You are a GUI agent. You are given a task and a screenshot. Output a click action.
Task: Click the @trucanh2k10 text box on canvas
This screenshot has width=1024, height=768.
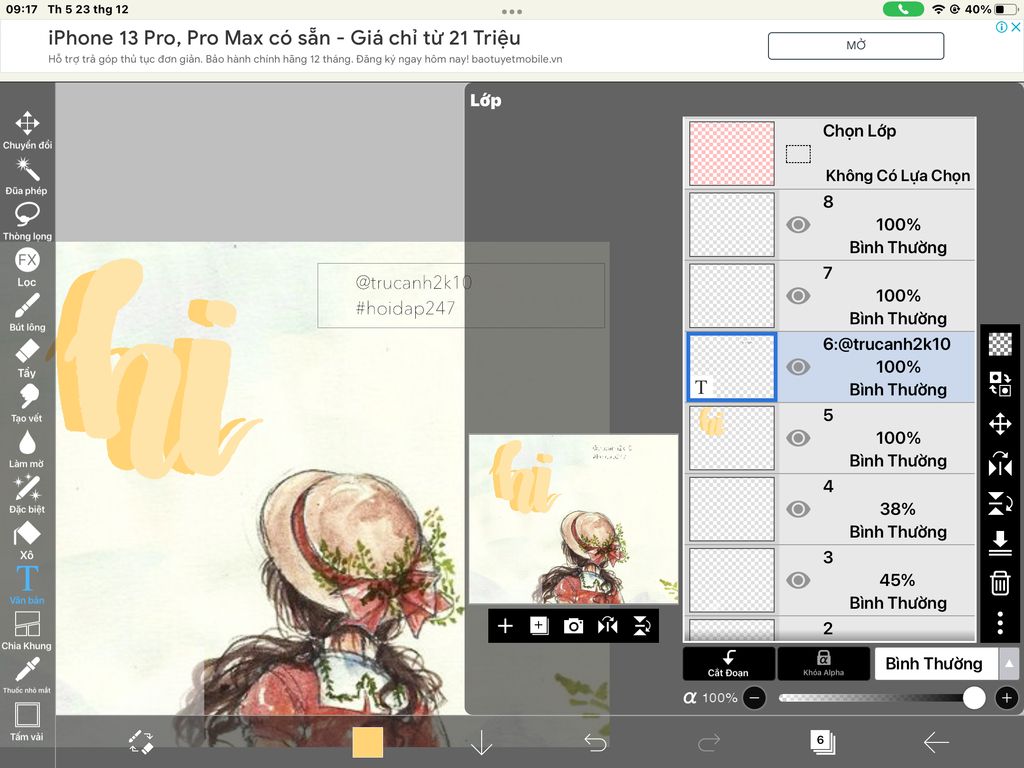pyautogui.click(x=461, y=295)
